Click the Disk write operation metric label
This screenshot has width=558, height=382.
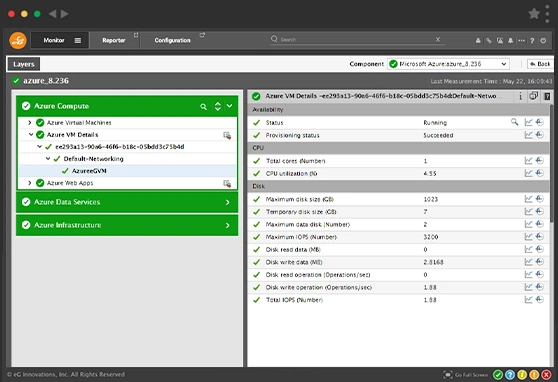pyautogui.click(x=319, y=287)
